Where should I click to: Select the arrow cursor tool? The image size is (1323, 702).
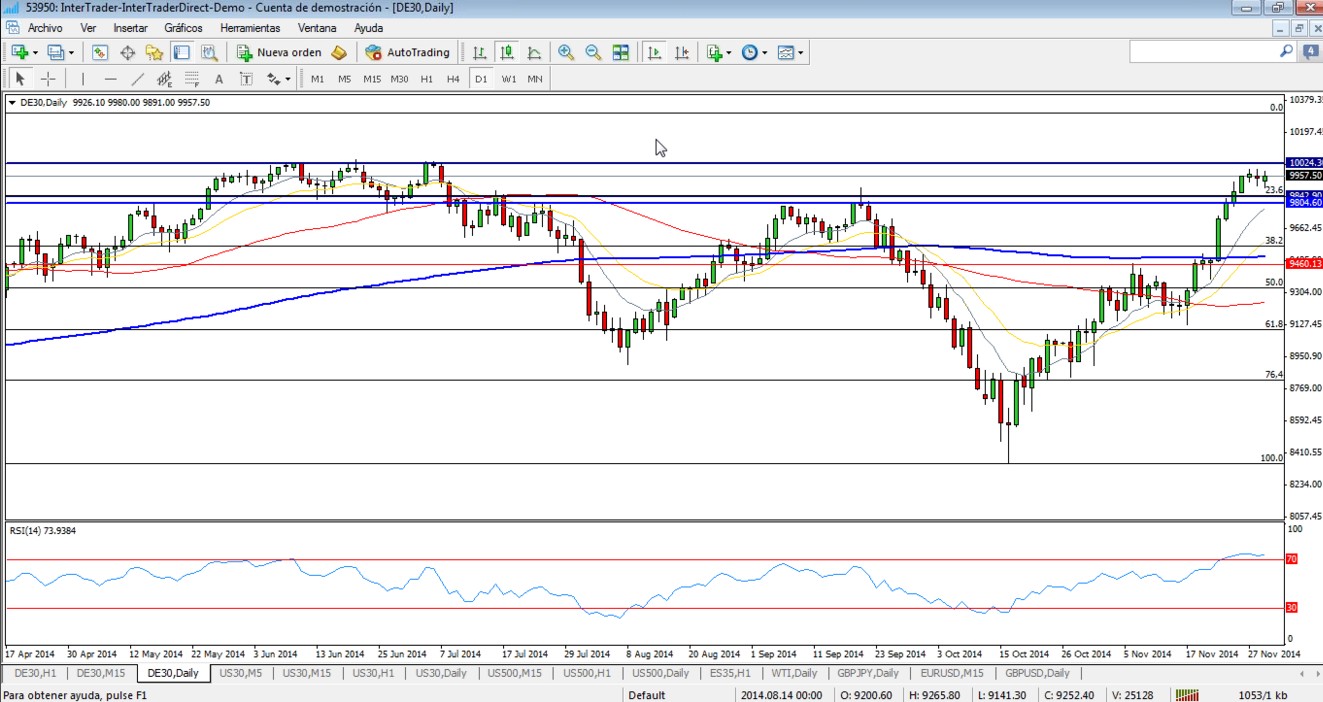[20, 78]
